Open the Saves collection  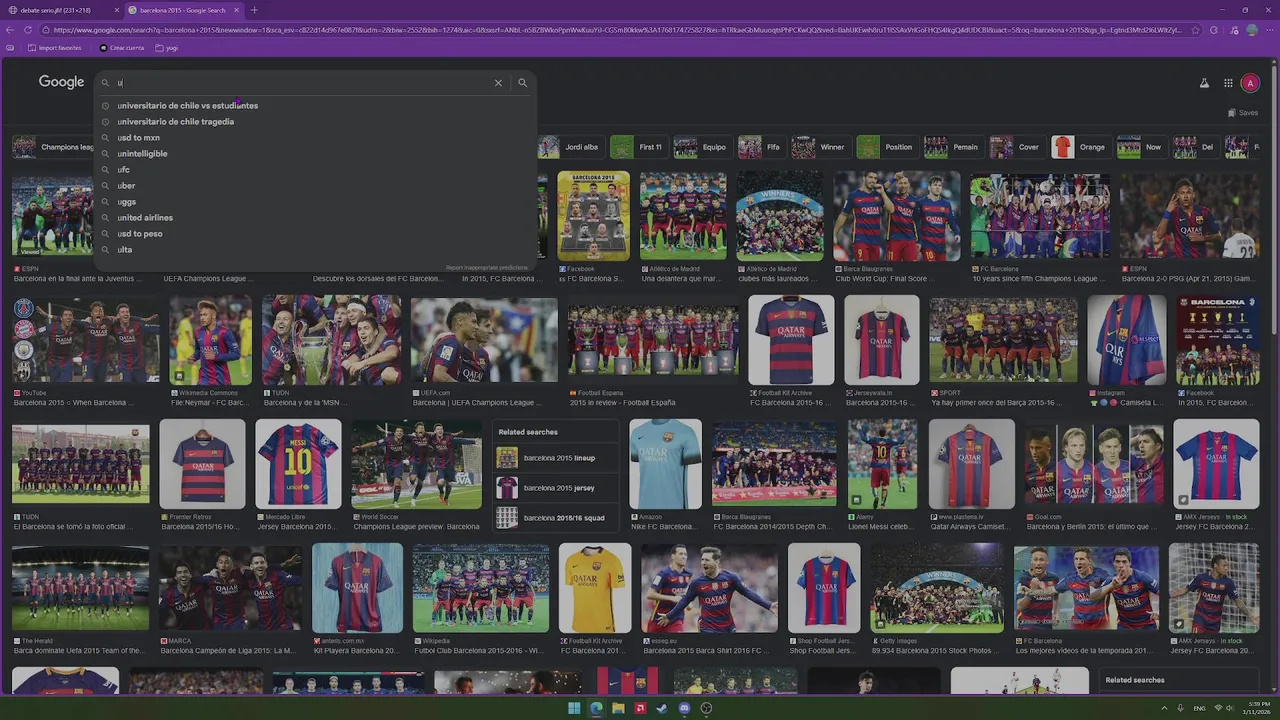pyautogui.click(x=1243, y=113)
